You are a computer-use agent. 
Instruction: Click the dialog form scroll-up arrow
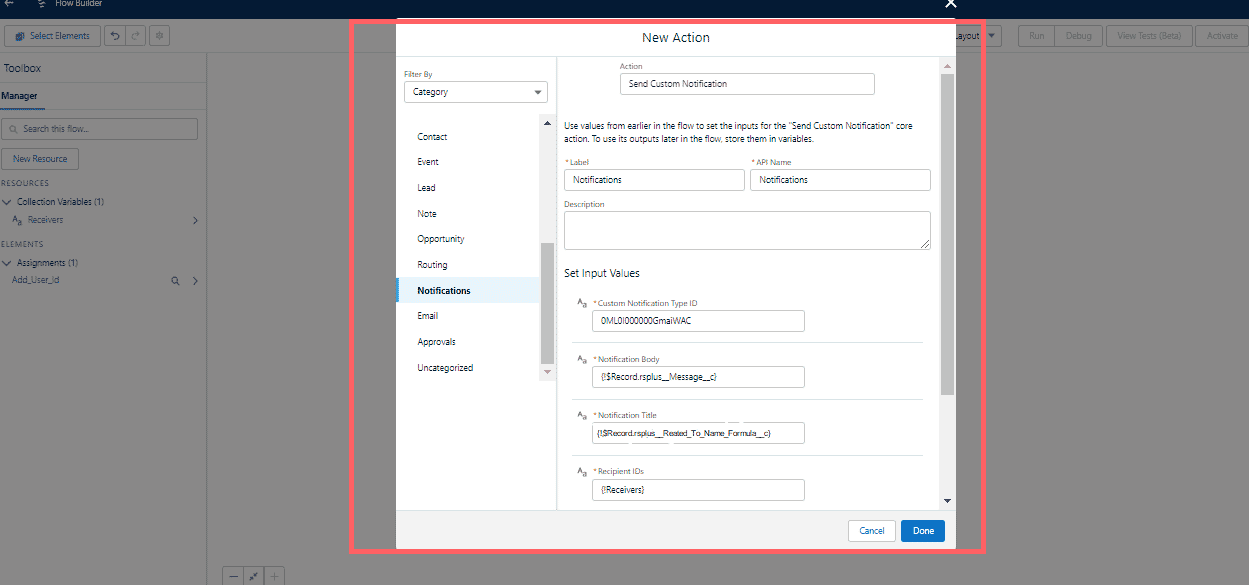pyautogui.click(x=947, y=66)
